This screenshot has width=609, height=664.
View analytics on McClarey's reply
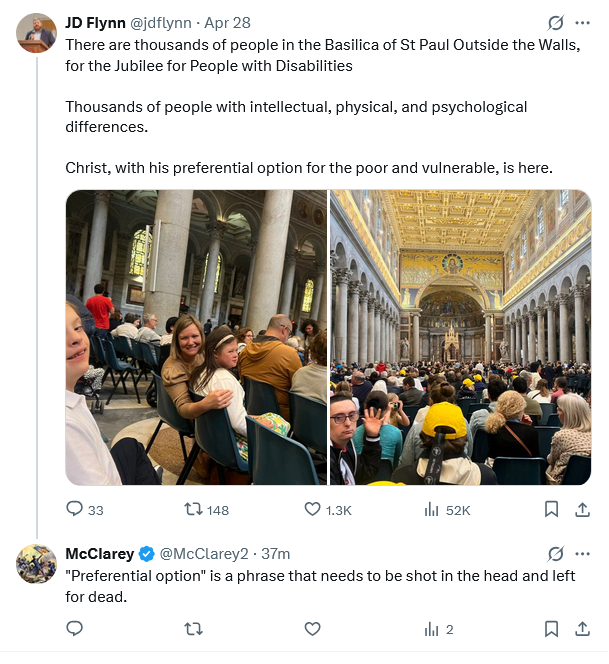click(432, 629)
